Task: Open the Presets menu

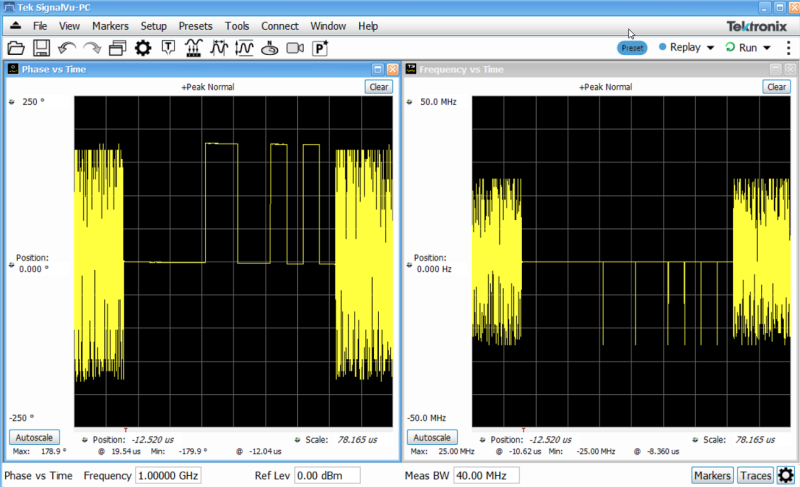Action: click(x=195, y=25)
